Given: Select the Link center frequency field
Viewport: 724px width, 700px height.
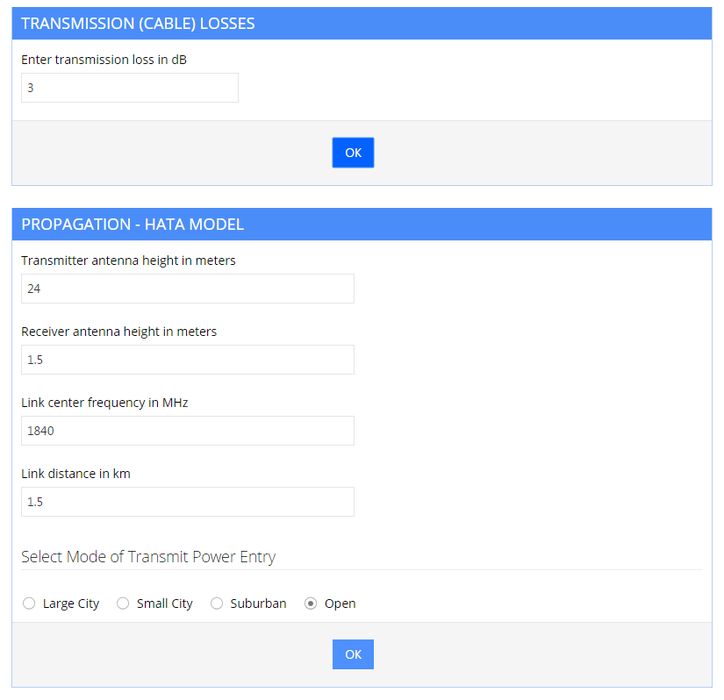Looking at the screenshot, I should (x=187, y=431).
